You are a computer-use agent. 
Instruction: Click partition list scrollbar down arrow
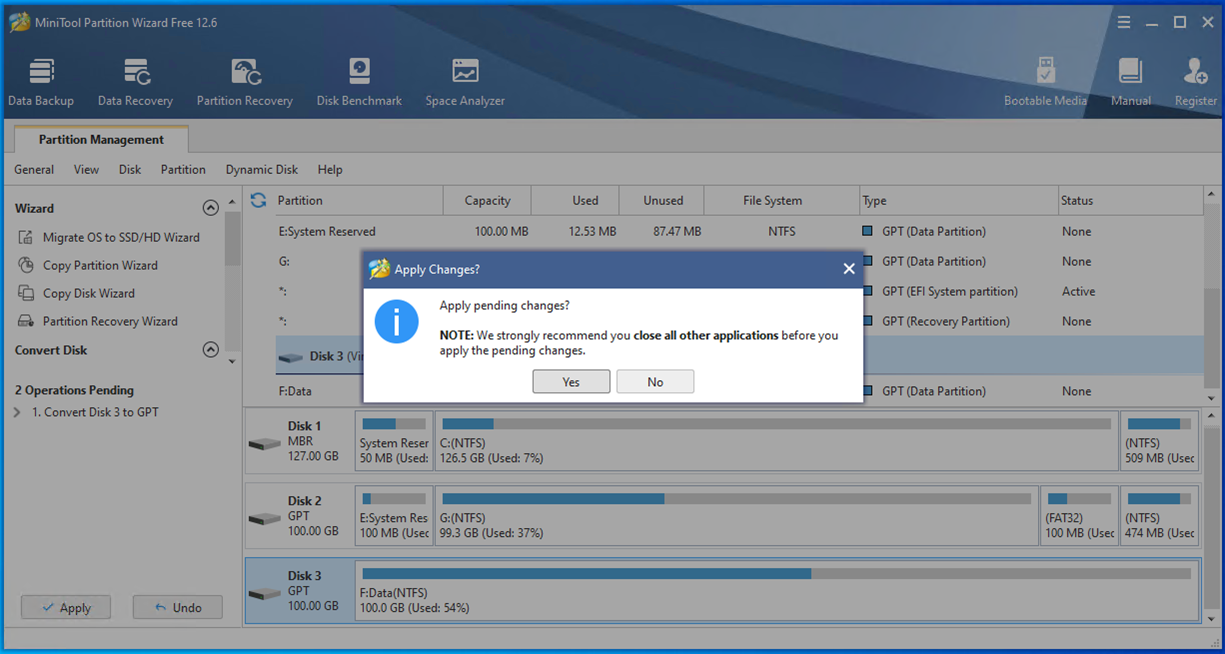coord(1213,398)
